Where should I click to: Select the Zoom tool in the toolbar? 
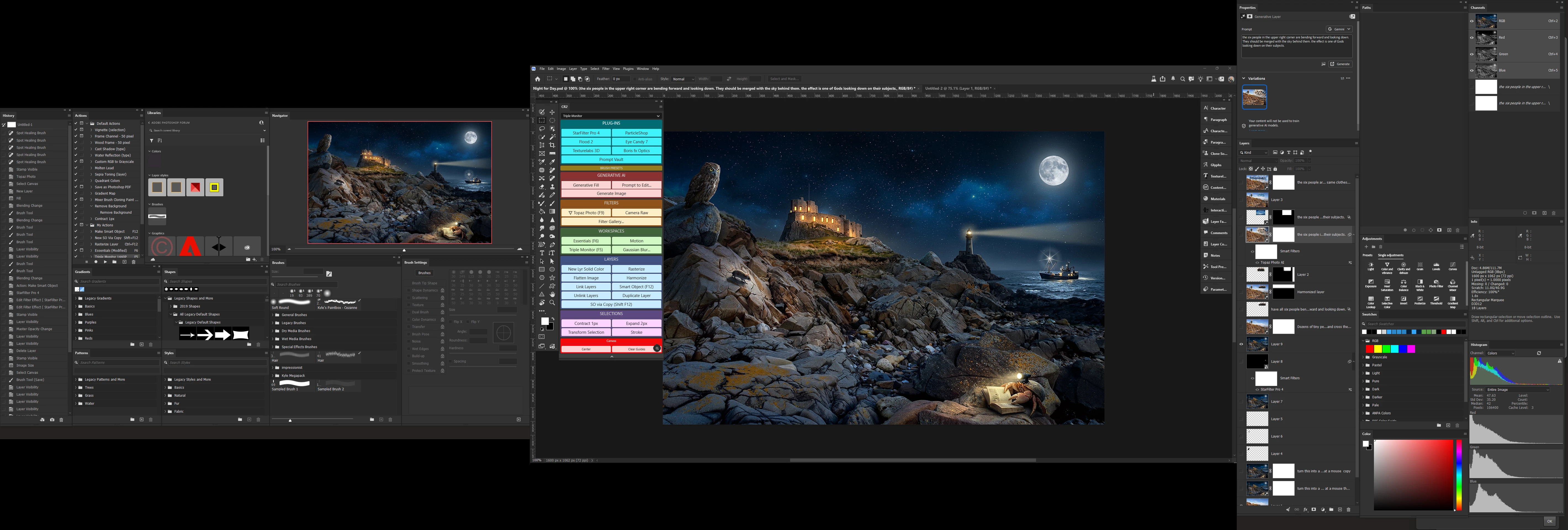point(552,303)
